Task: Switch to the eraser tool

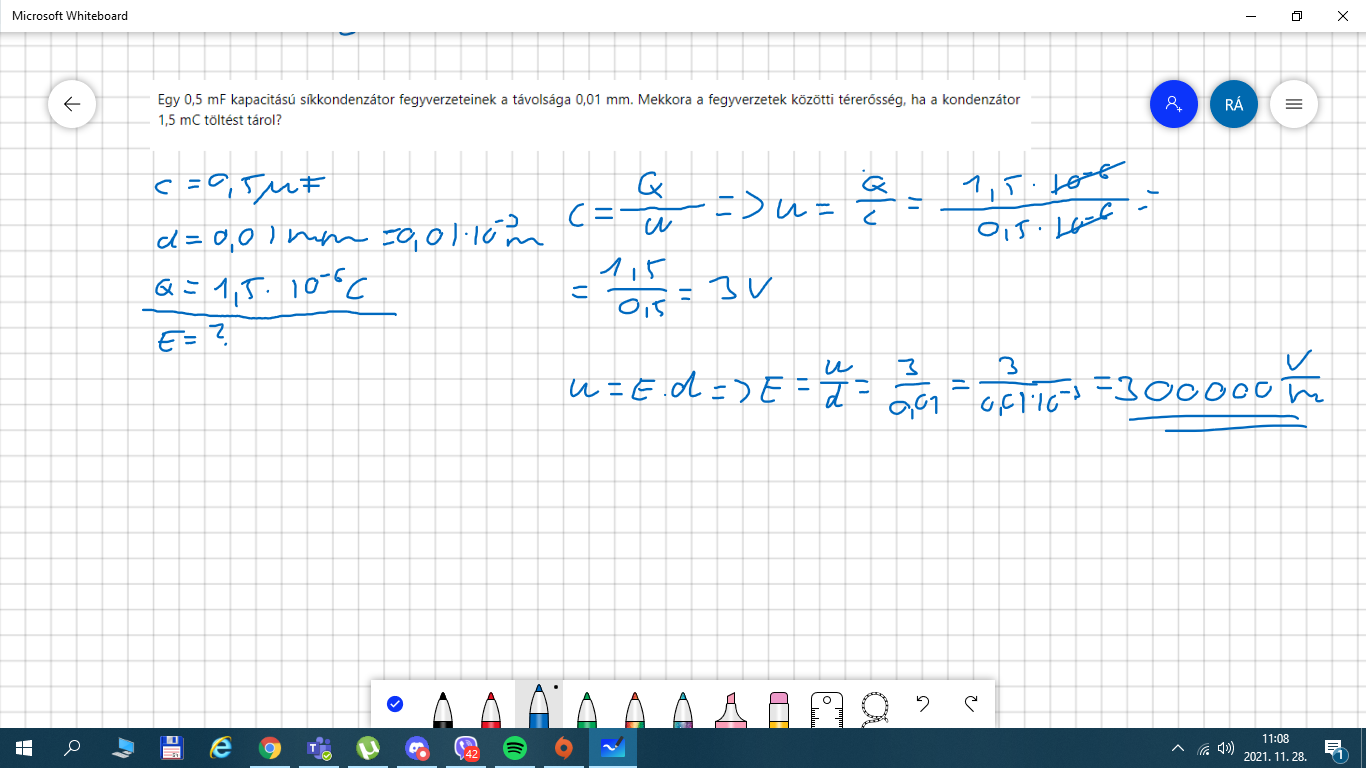Action: 779,708
